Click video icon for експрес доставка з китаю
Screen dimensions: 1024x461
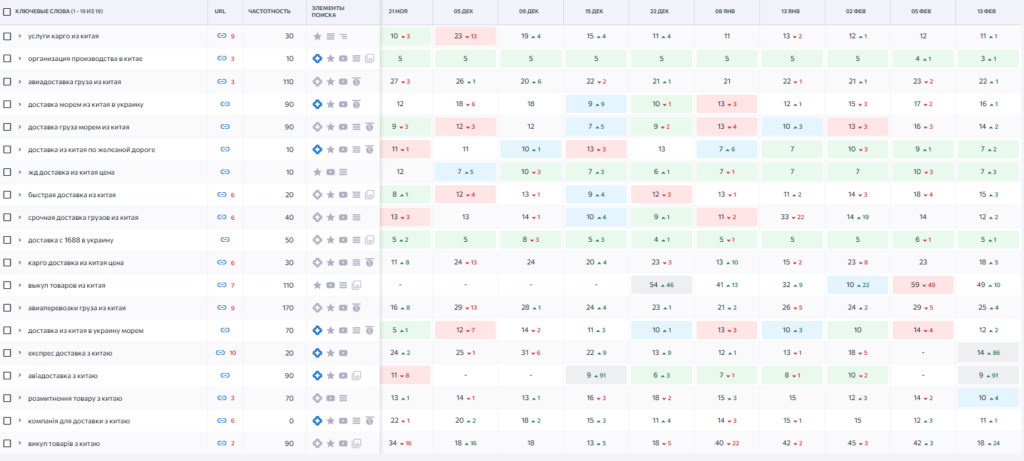click(x=344, y=353)
